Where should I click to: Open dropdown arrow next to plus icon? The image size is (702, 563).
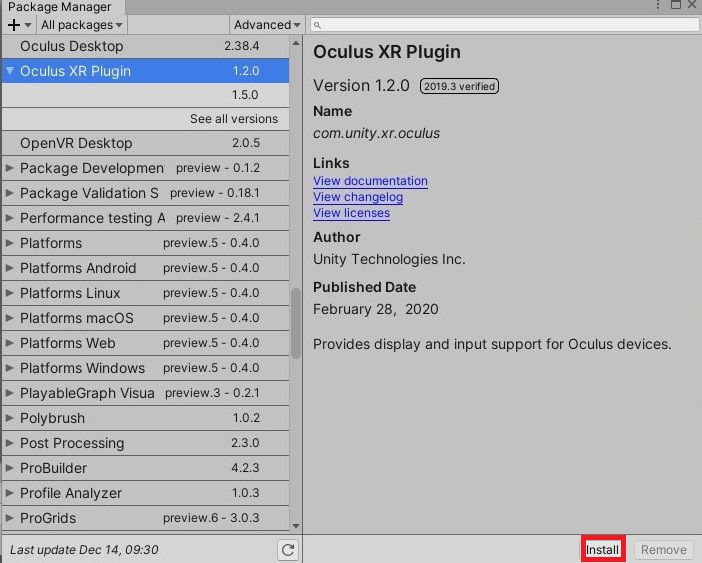[28, 25]
